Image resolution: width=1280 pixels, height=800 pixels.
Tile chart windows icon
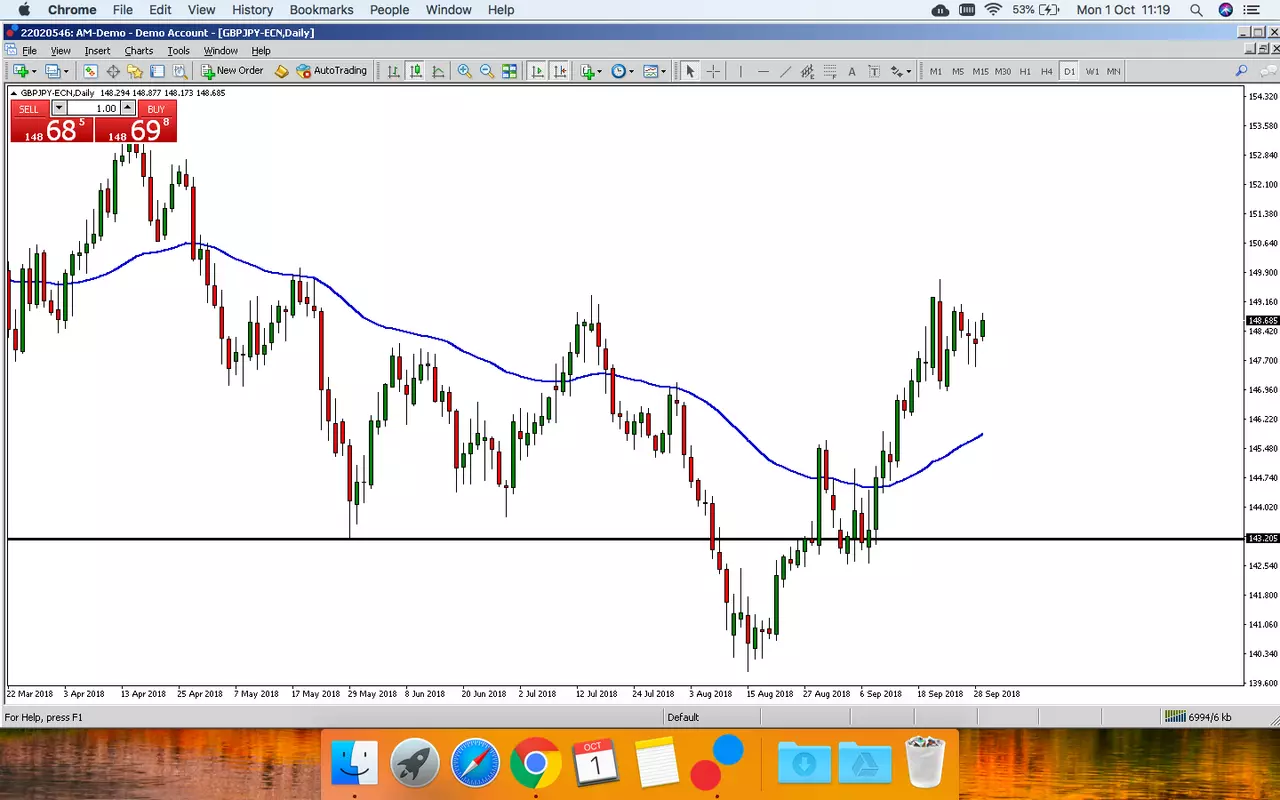pyautogui.click(x=509, y=71)
